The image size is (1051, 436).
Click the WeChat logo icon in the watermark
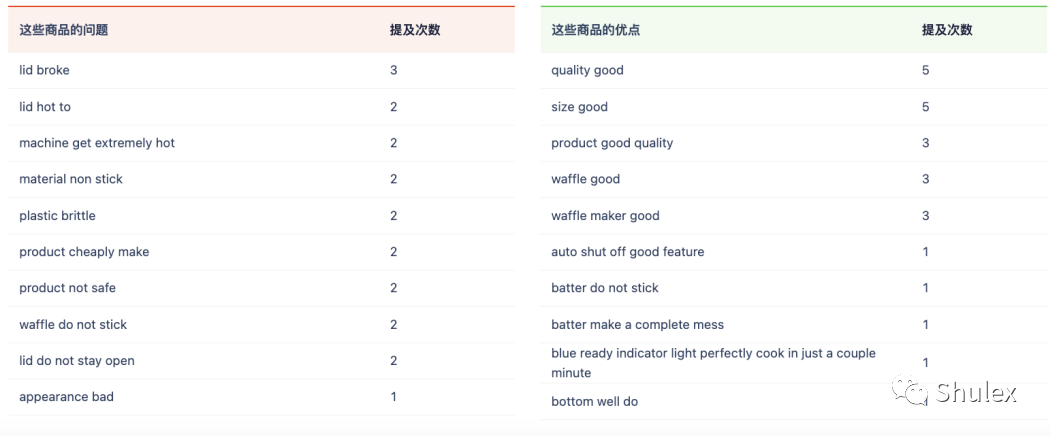pos(910,390)
